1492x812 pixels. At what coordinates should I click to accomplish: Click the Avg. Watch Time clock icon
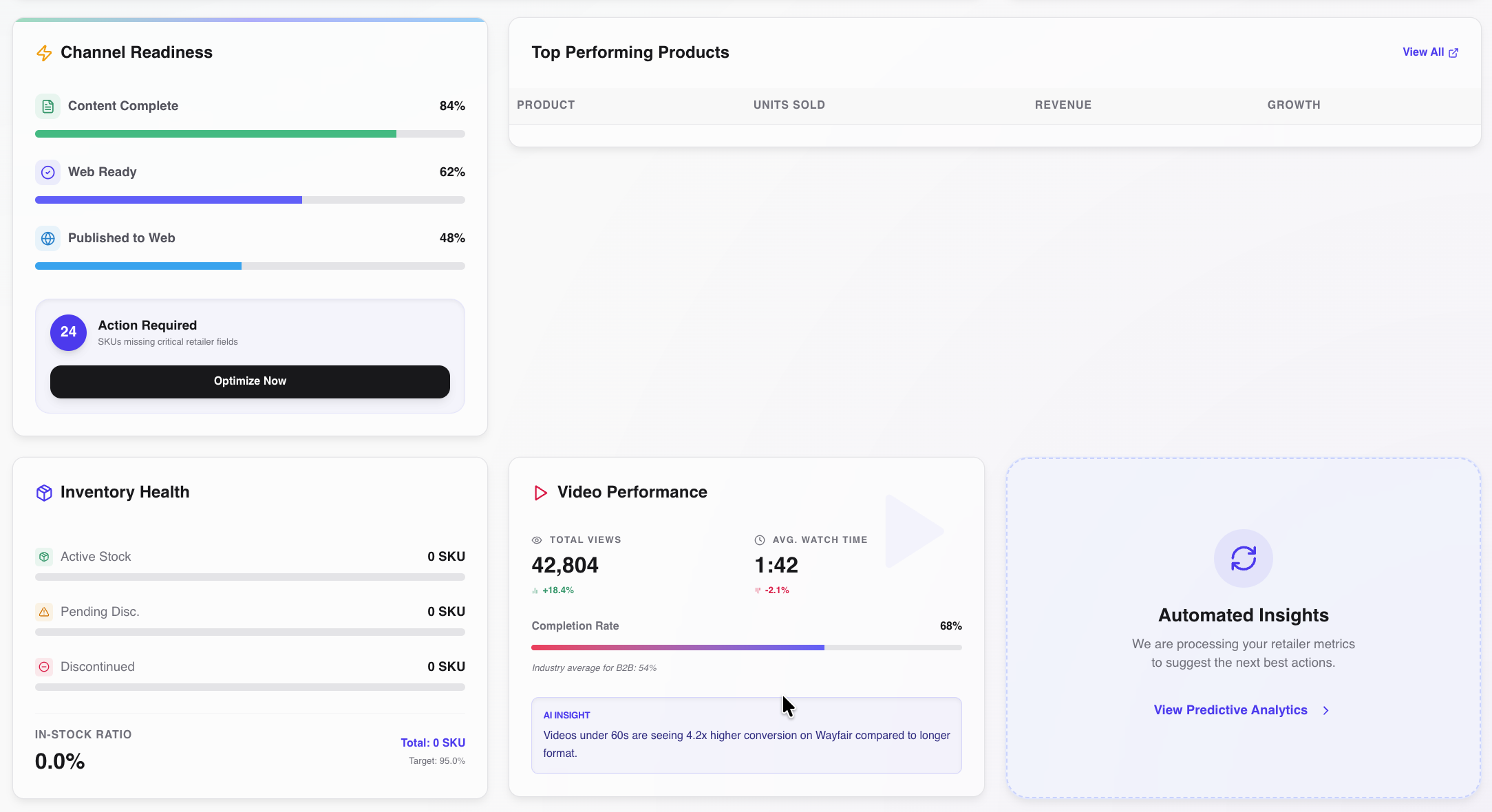(x=760, y=540)
